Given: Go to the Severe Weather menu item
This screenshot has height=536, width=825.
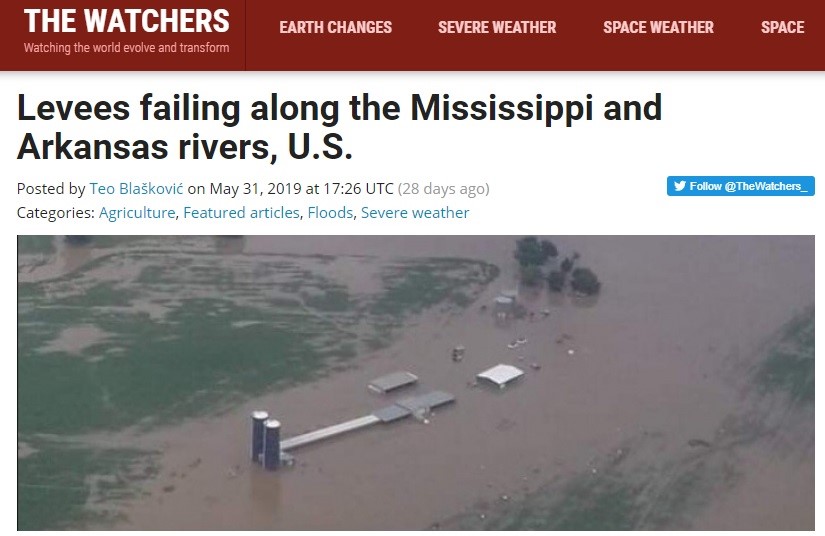Looking at the screenshot, I should (x=497, y=27).
